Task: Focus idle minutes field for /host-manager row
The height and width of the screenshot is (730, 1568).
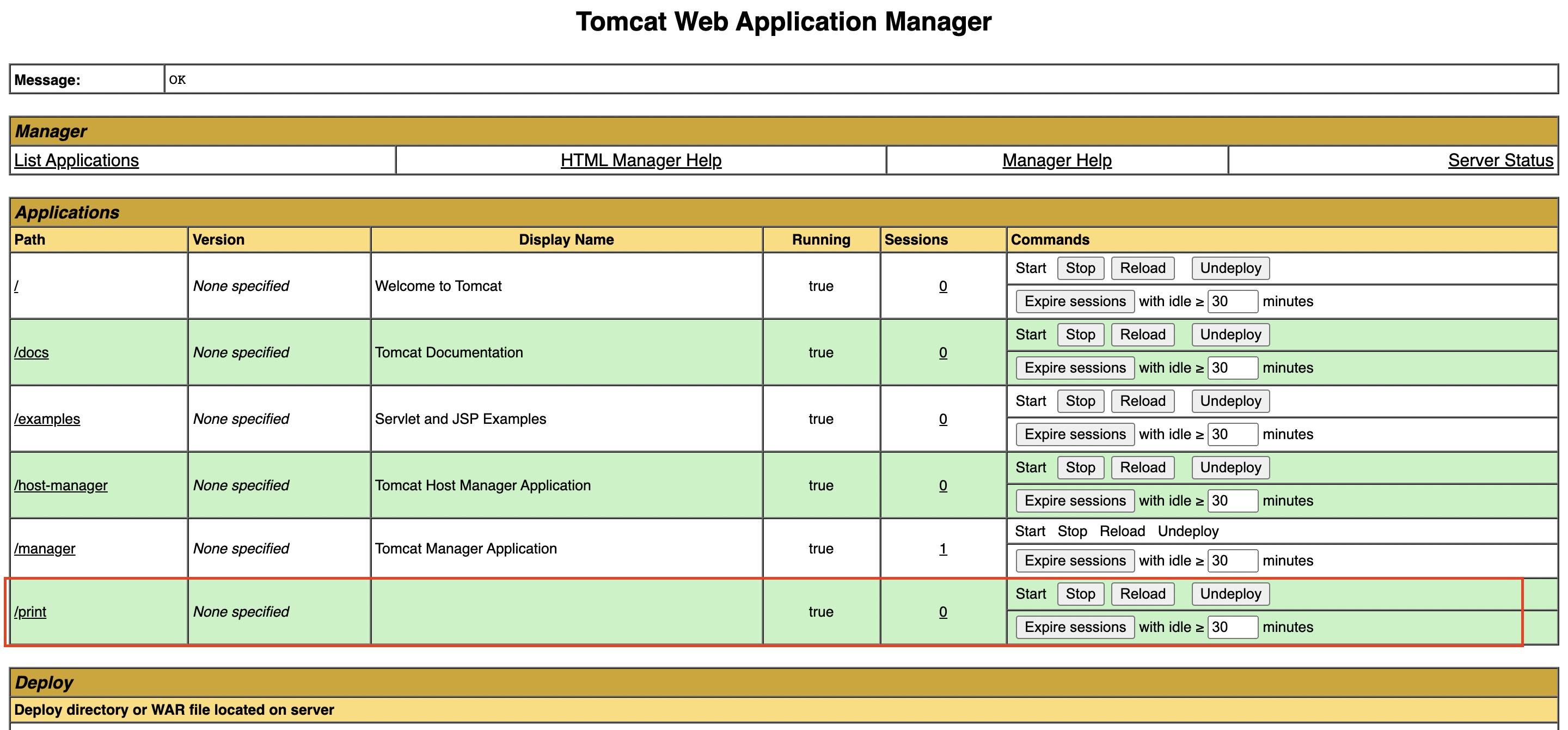Action: click(x=1233, y=500)
